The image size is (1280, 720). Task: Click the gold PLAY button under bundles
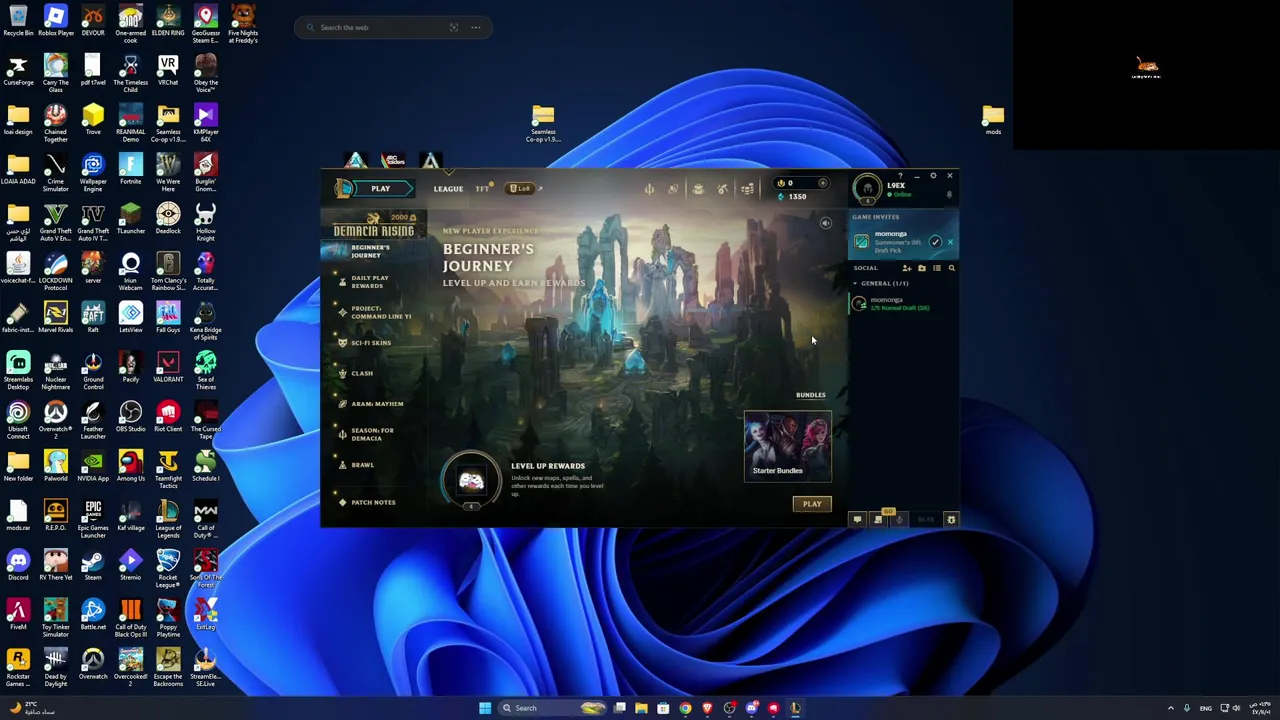point(811,504)
